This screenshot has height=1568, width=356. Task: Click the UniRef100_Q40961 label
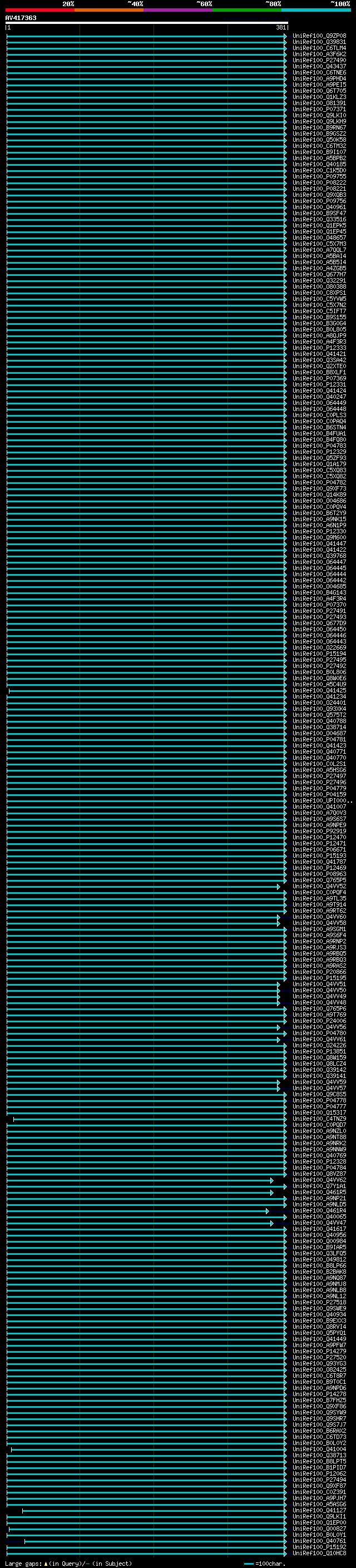[x=319, y=207]
